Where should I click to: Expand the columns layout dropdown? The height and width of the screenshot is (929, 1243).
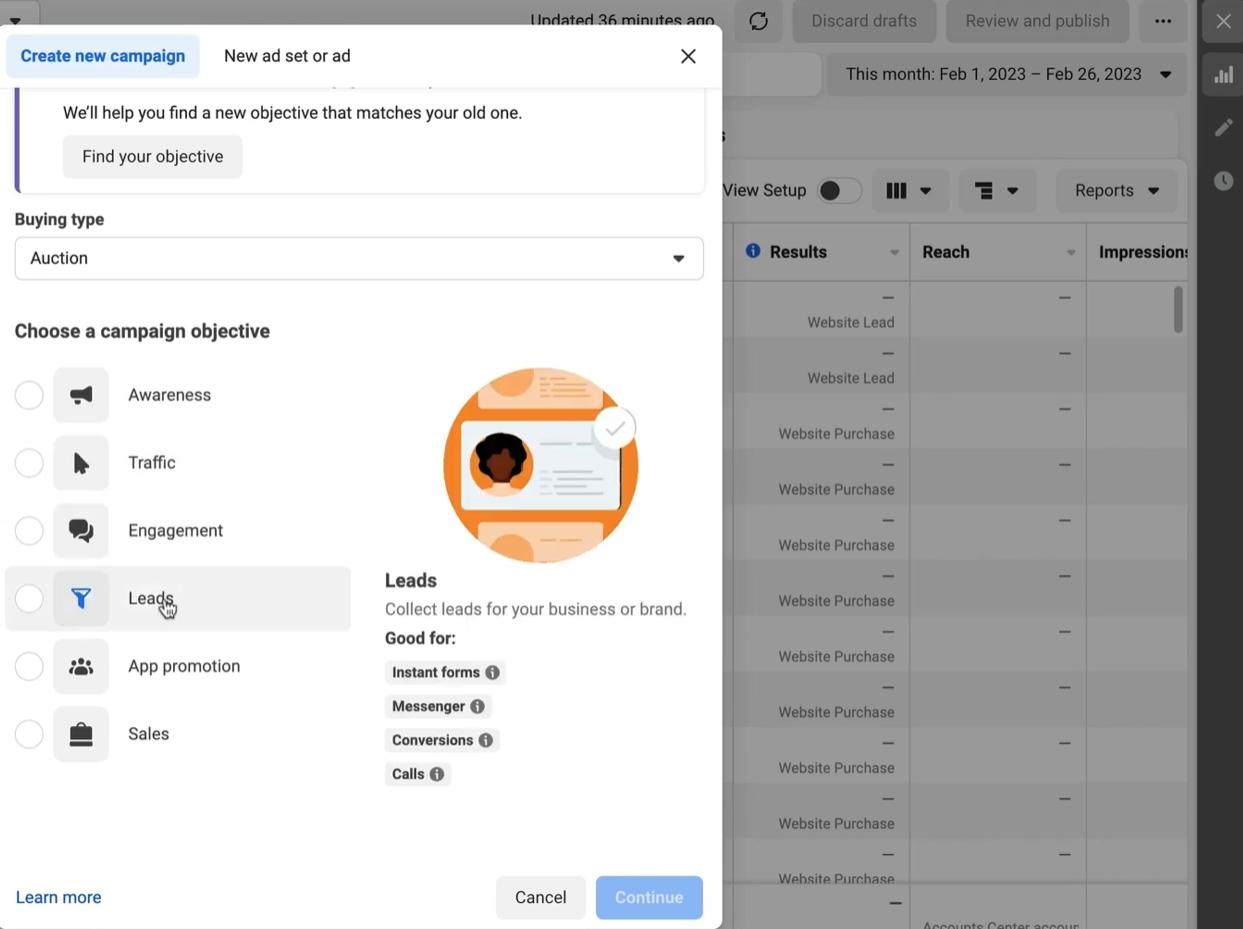909,191
